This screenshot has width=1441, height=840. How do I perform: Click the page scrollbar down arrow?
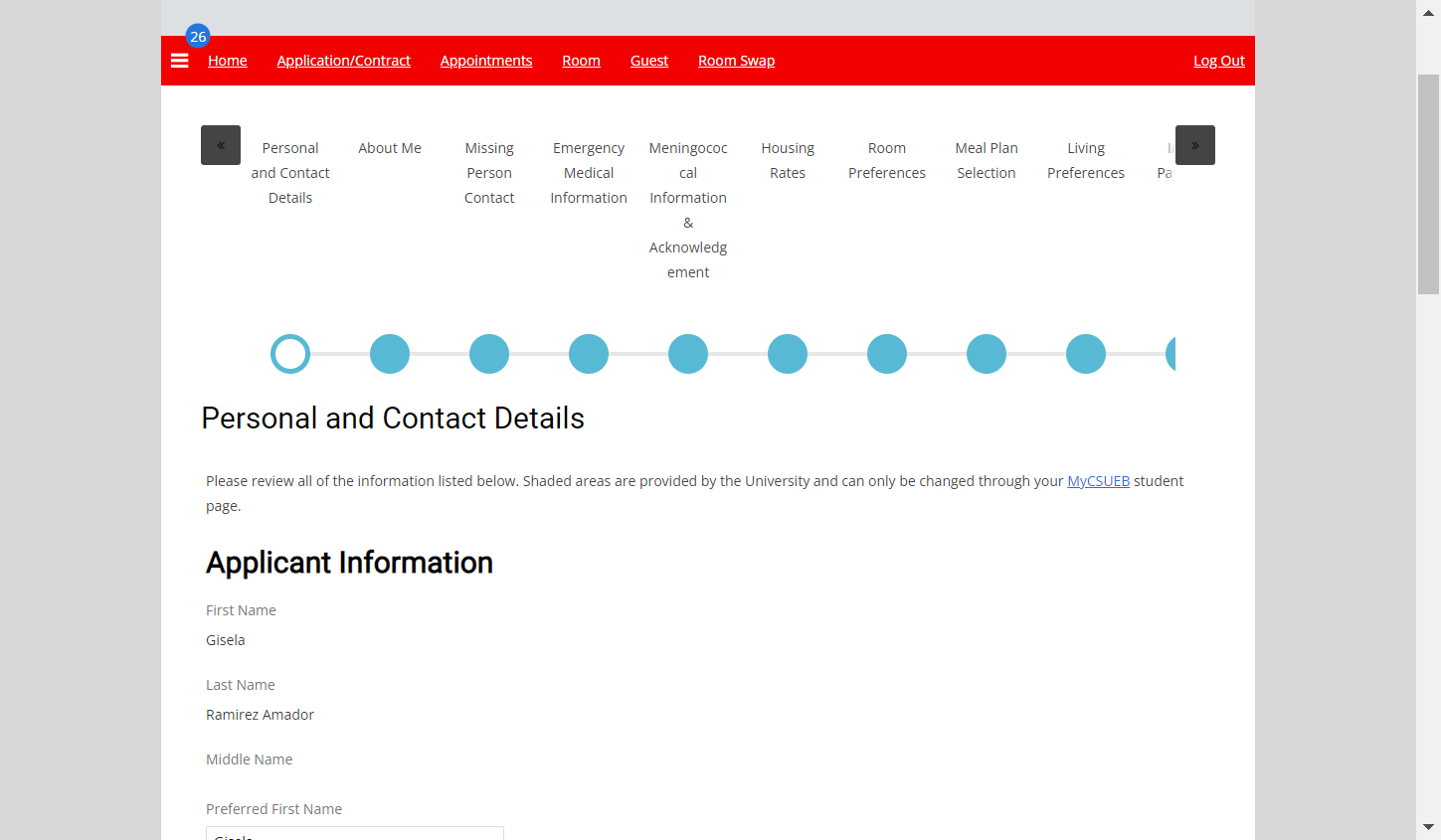pyautogui.click(x=1428, y=827)
